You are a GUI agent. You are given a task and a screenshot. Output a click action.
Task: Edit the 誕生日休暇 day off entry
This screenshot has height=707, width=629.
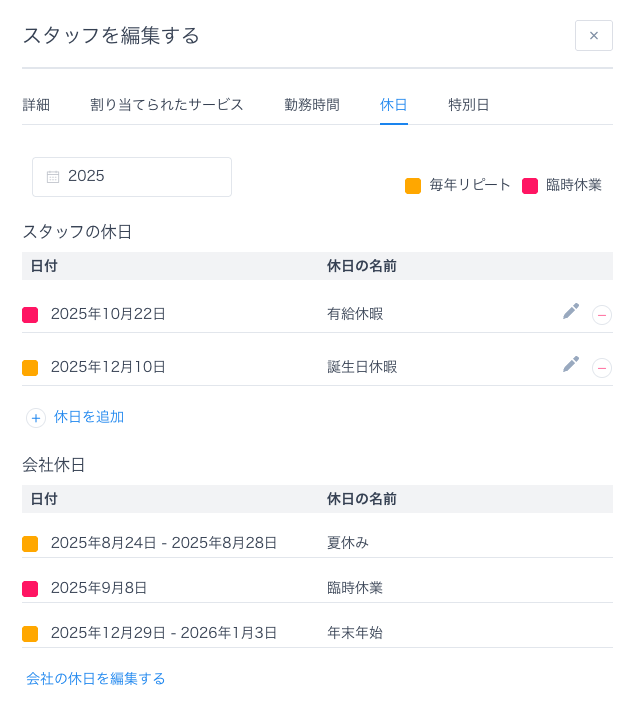pyautogui.click(x=571, y=364)
